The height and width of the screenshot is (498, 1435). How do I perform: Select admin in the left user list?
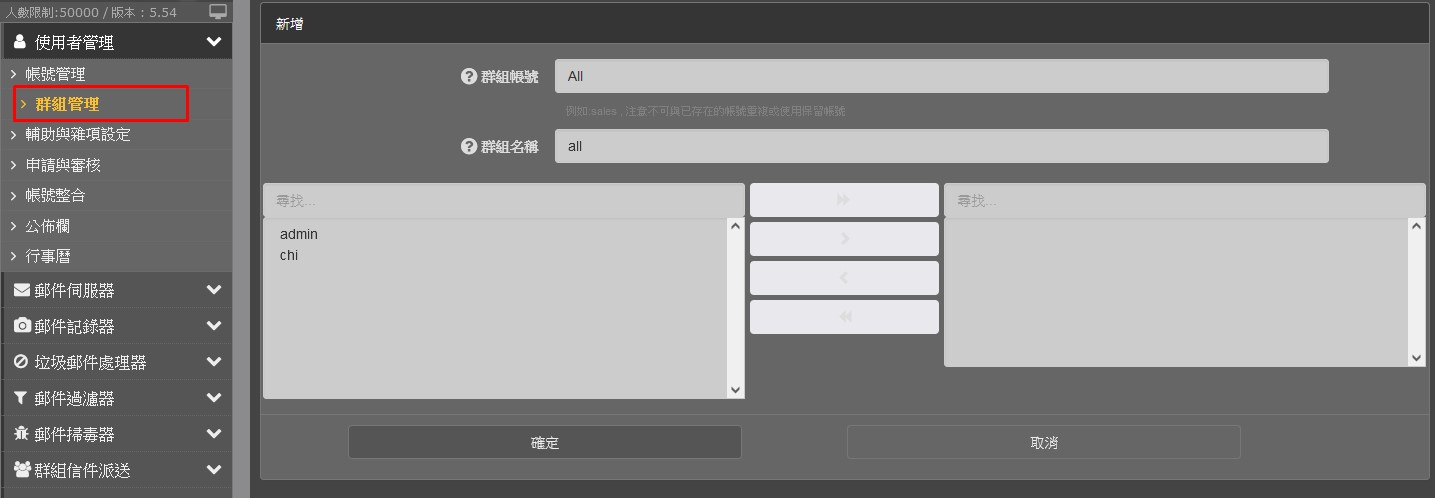pyautogui.click(x=299, y=234)
